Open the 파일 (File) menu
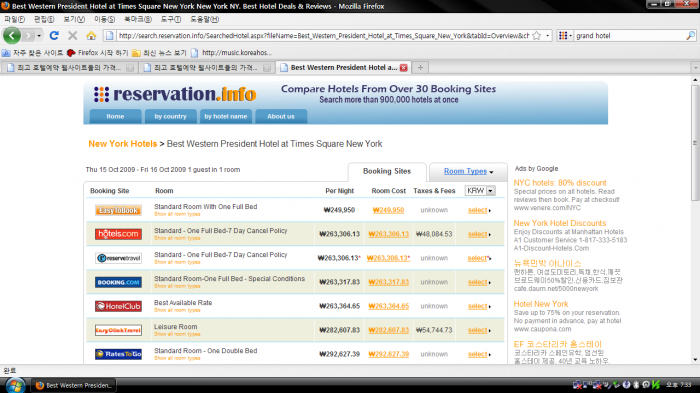The image size is (700, 393). click(15, 19)
